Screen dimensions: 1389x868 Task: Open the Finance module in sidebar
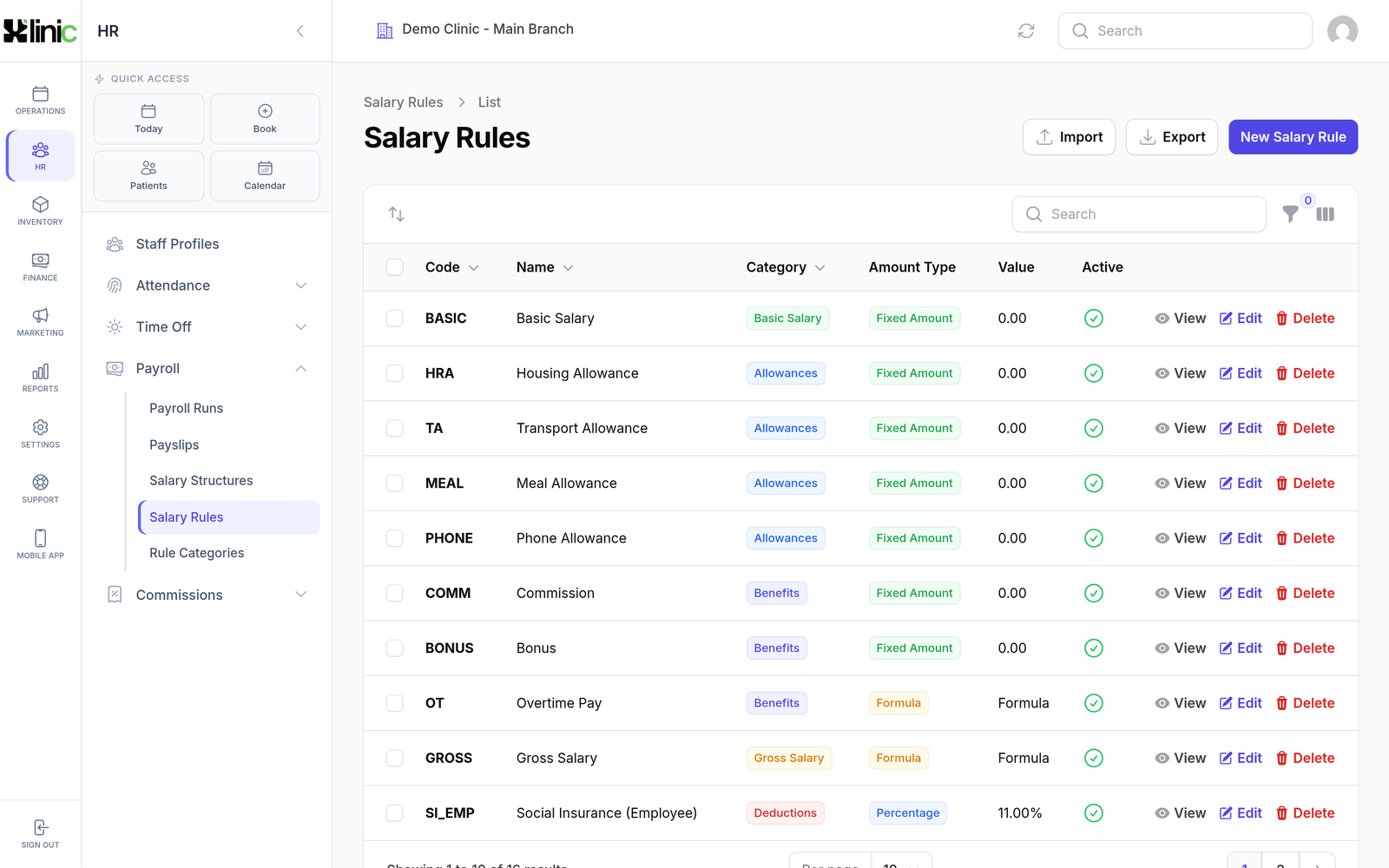coord(40,266)
